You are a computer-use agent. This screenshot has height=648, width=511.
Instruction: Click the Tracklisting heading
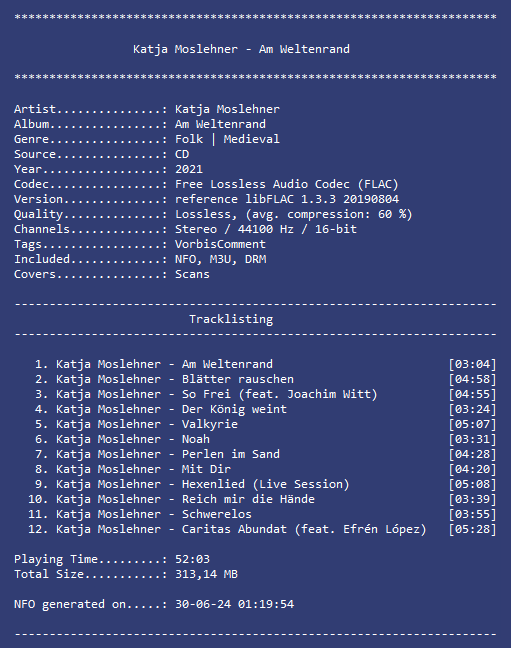click(x=231, y=319)
